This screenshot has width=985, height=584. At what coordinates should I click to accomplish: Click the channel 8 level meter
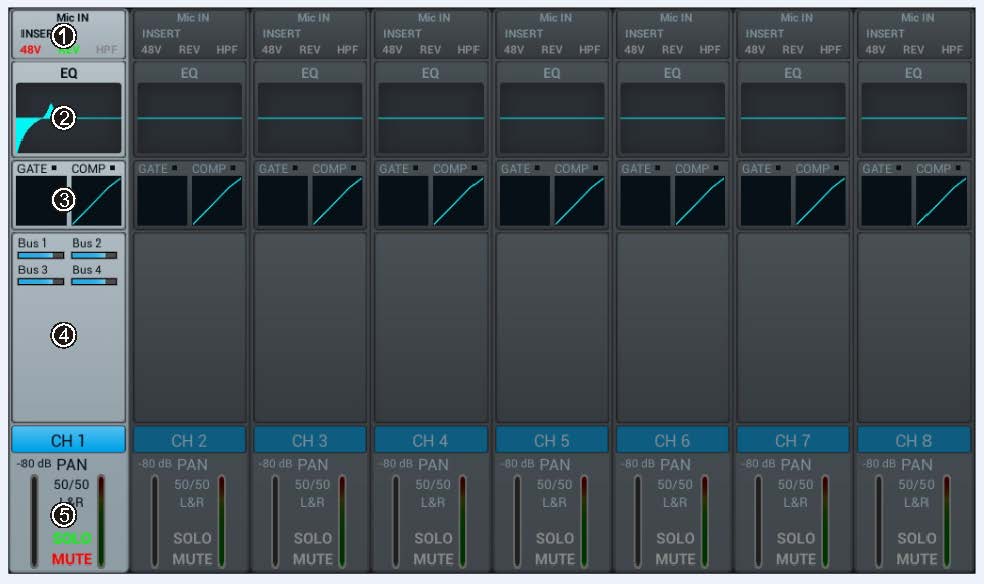(947, 521)
